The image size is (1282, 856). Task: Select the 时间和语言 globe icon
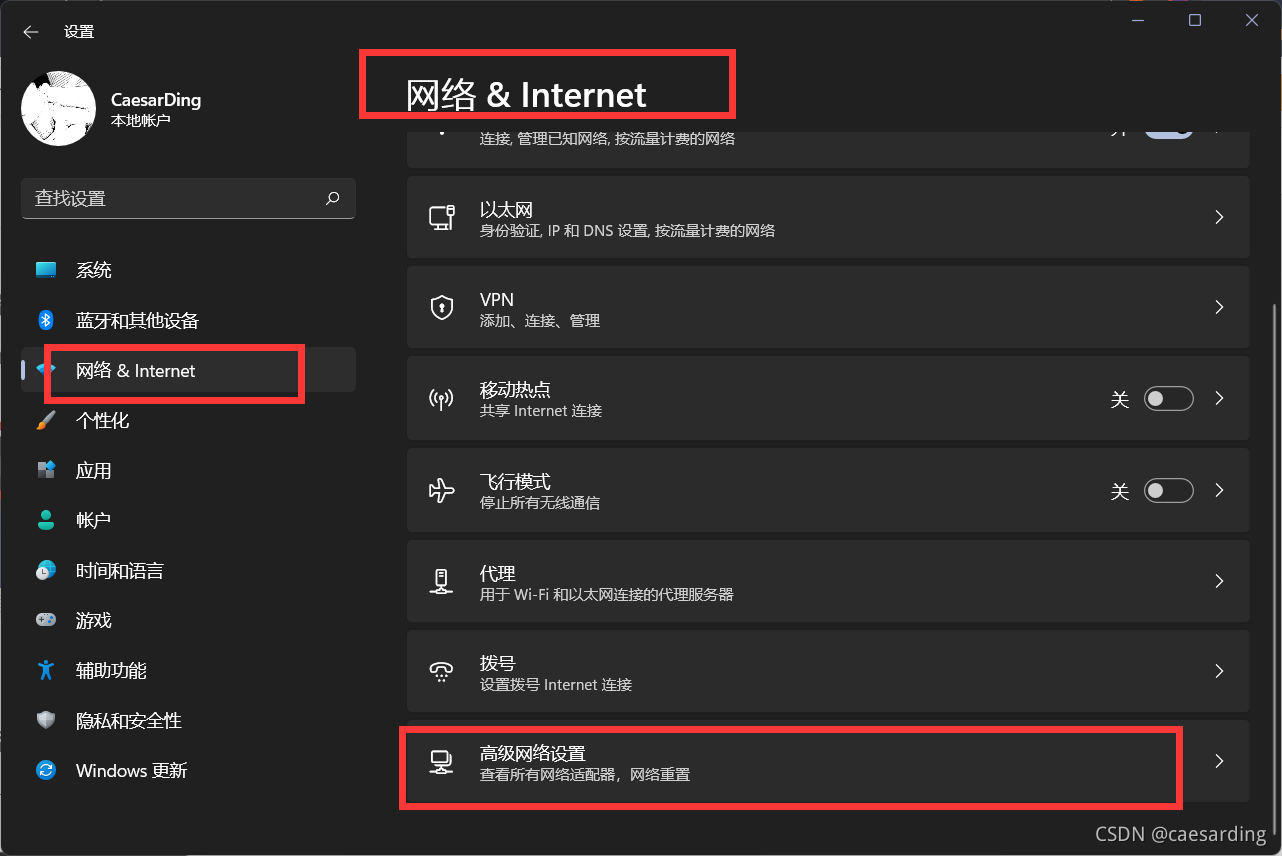click(46, 570)
